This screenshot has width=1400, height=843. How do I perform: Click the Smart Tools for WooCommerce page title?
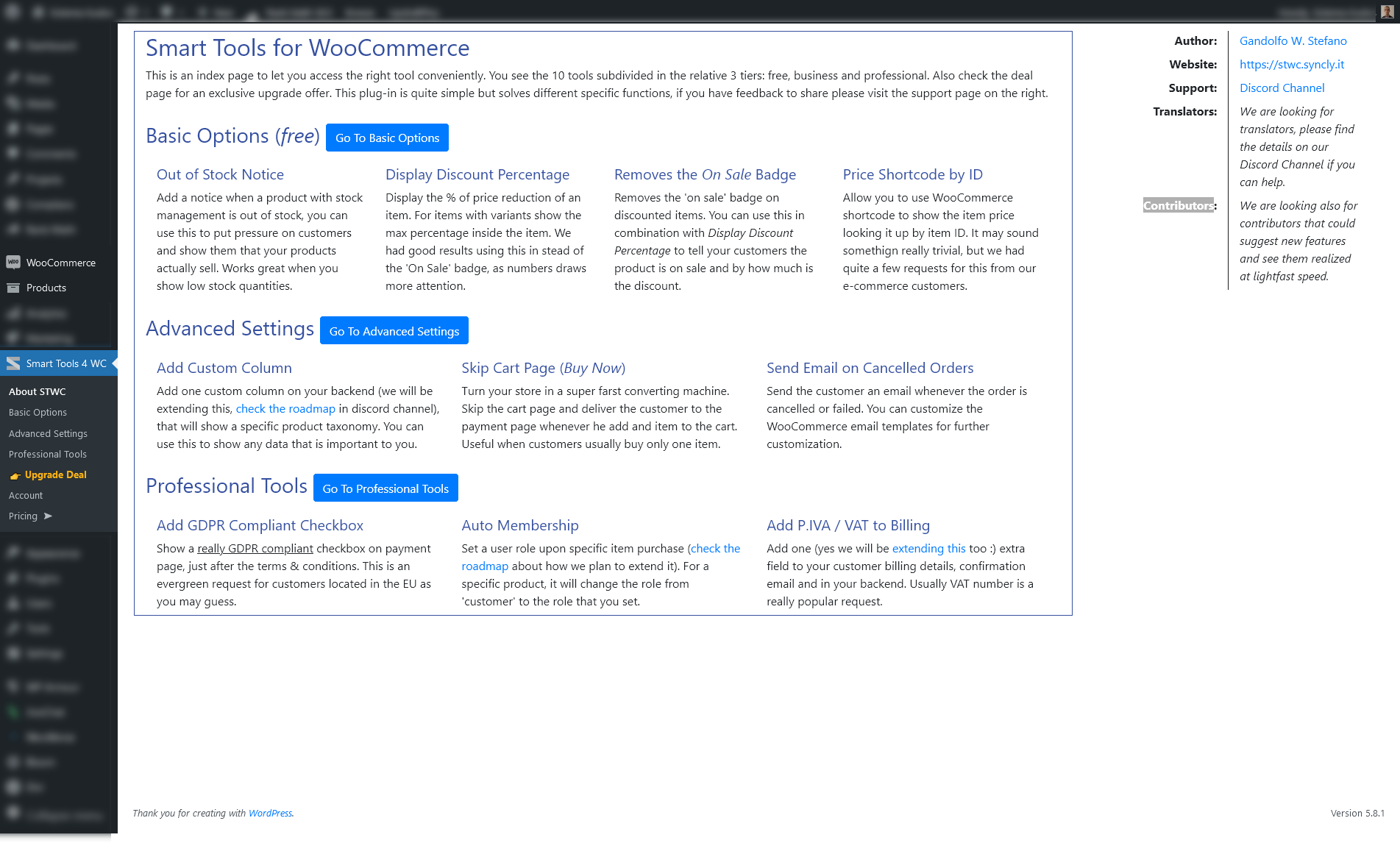point(308,49)
